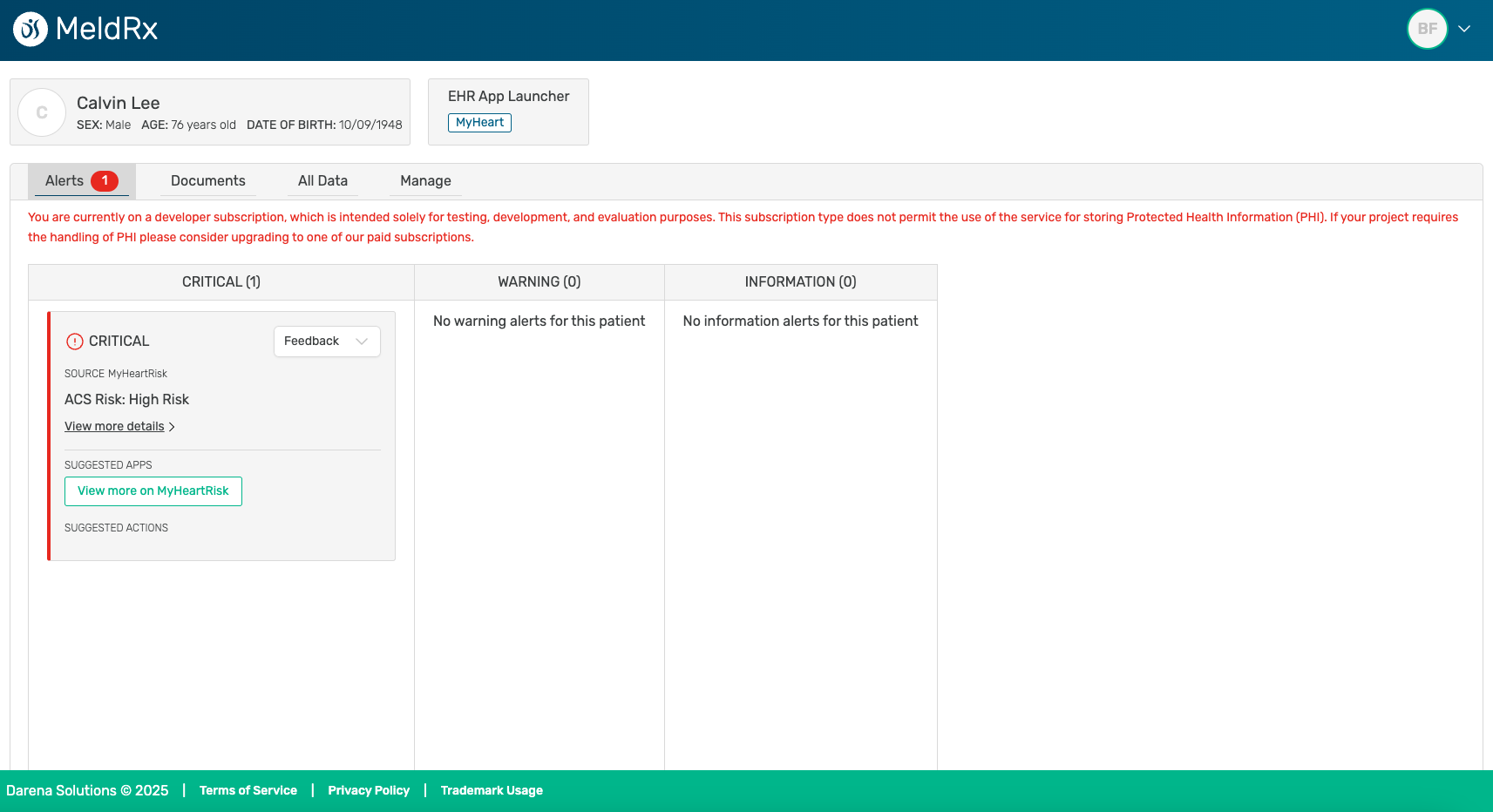
Task: Open the Privacy Policy link
Action: point(369,790)
